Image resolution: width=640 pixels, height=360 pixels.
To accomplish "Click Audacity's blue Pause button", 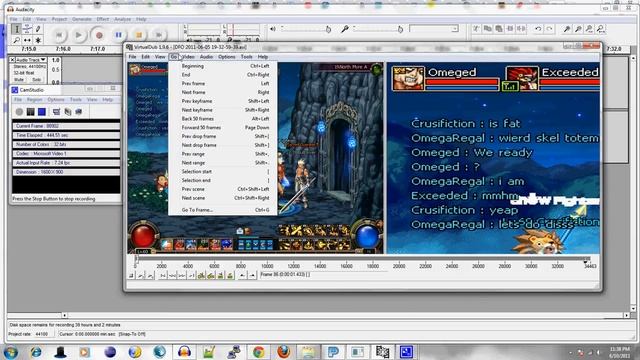I will (x=118, y=35).
